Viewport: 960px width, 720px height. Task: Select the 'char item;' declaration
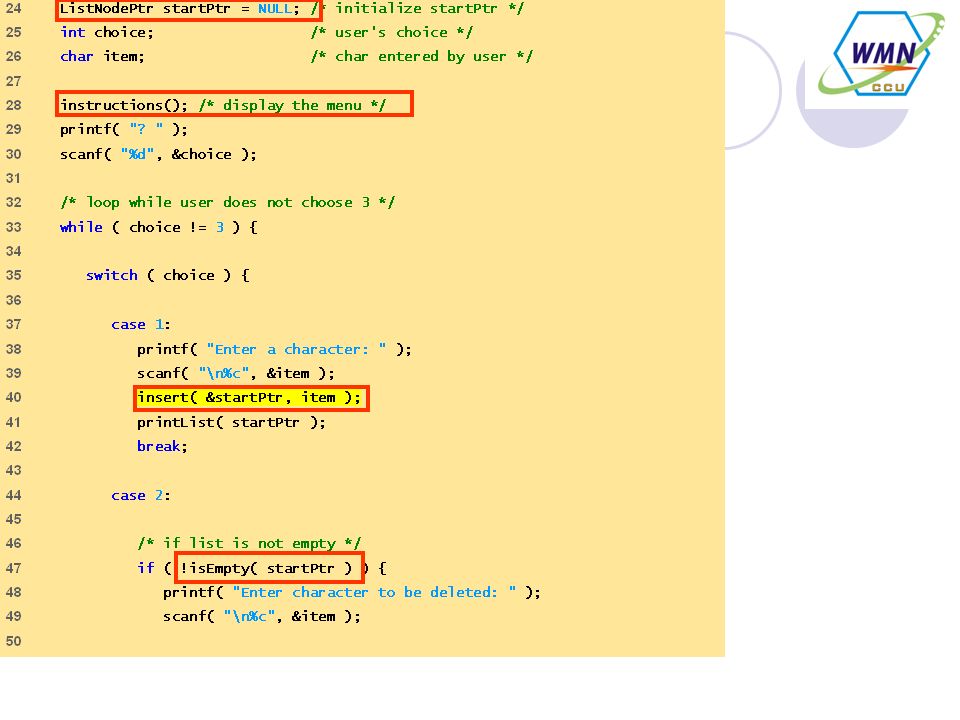pos(102,56)
